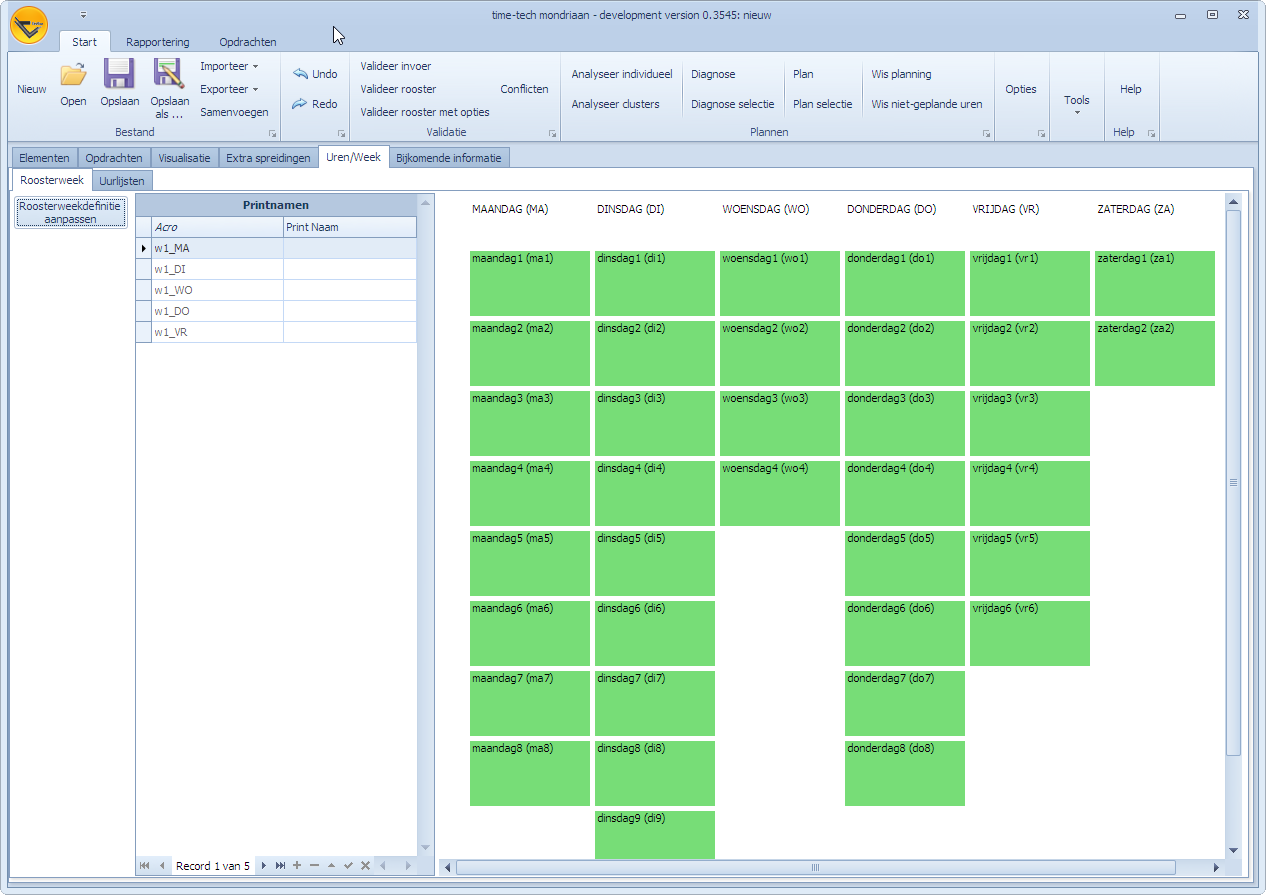The width and height of the screenshot is (1266, 895).
Task: Go to the next record in the navigator
Action: [264, 866]
